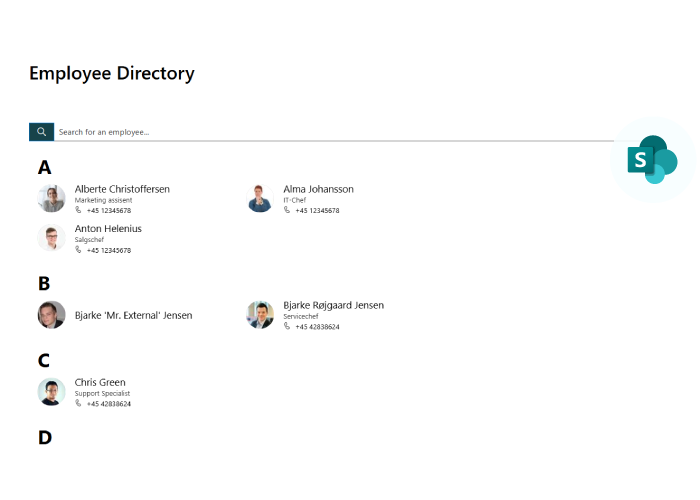Click phone icon under Alma Johansson

287,210
